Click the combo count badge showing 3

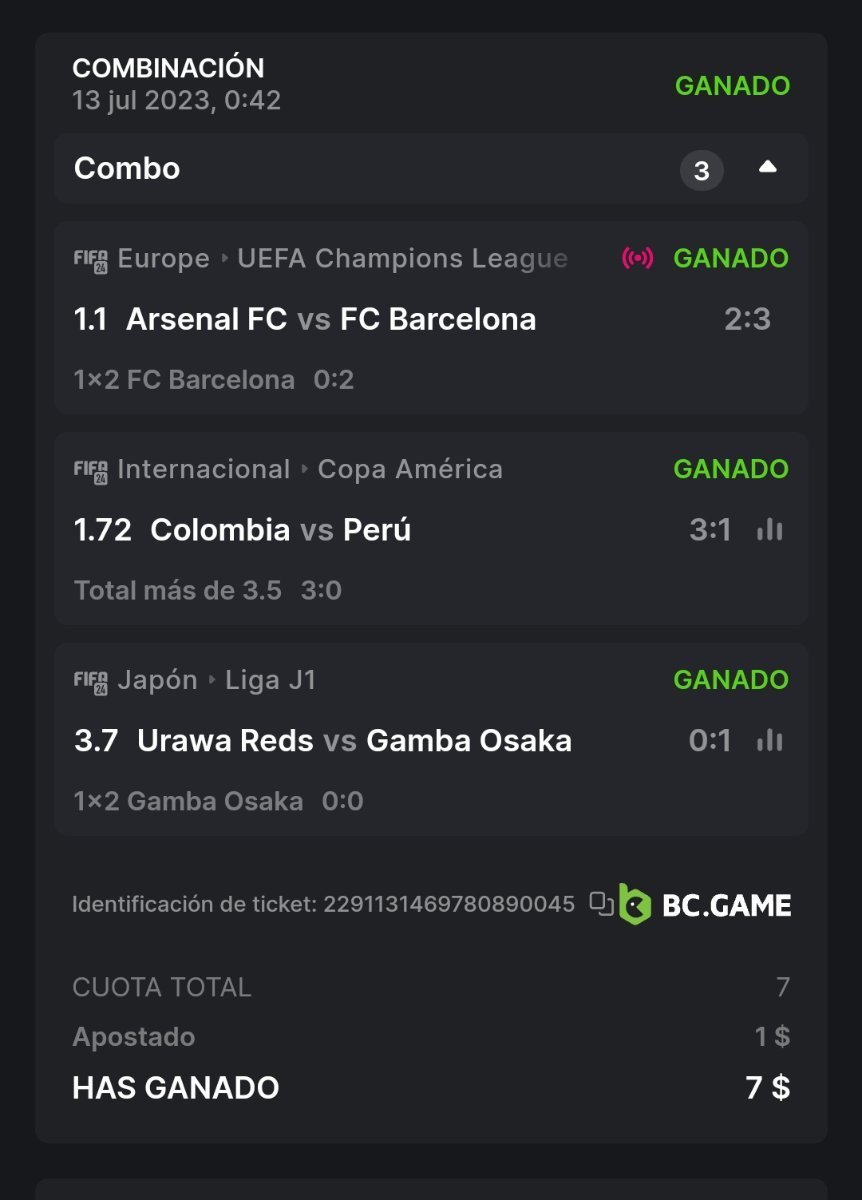701,171
